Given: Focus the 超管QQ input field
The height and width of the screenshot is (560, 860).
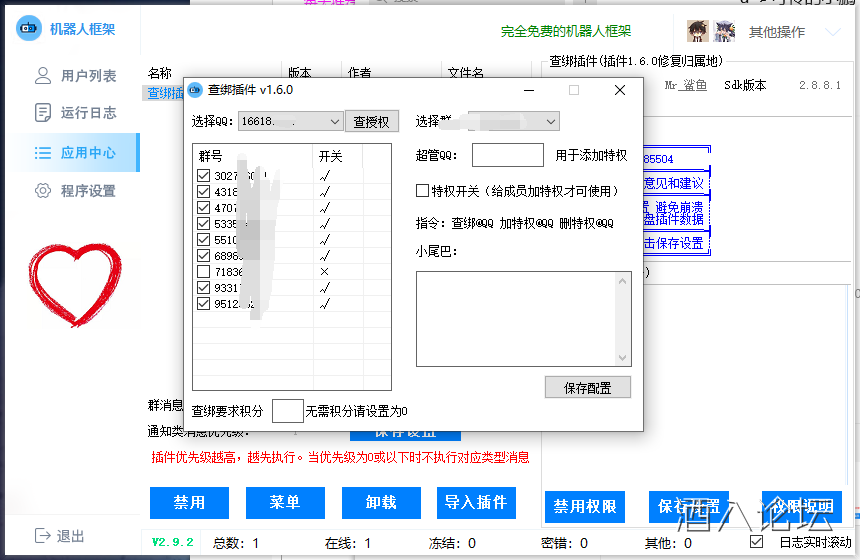Looking at the screenshot, I should point(507,155).
